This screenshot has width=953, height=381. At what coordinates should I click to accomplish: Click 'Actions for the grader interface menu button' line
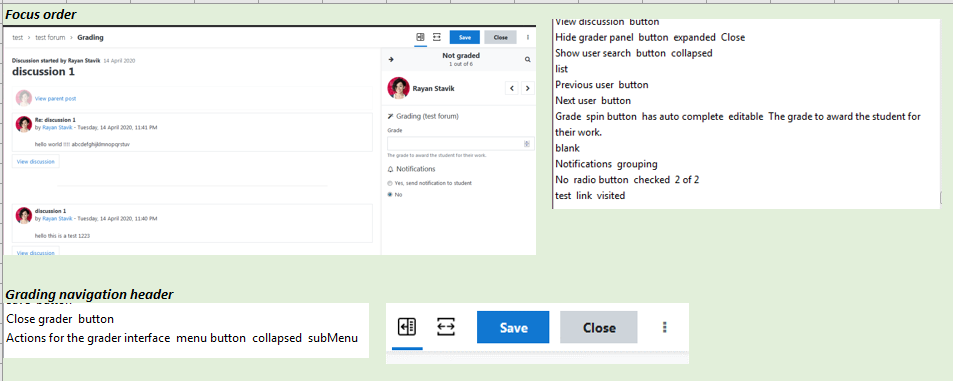click(182, 338)
